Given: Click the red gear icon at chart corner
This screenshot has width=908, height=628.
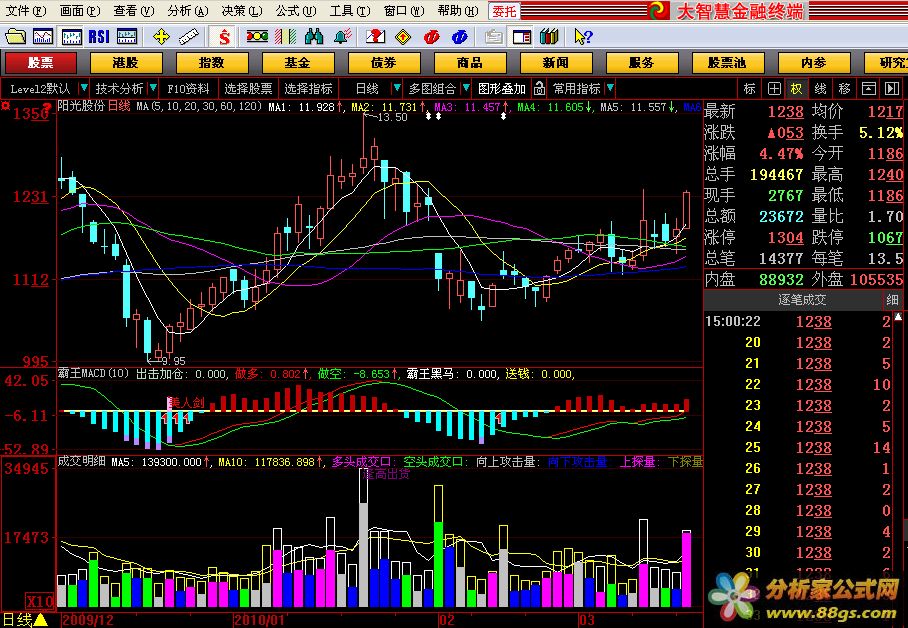Looking at the screenshot, I should 5,106.
